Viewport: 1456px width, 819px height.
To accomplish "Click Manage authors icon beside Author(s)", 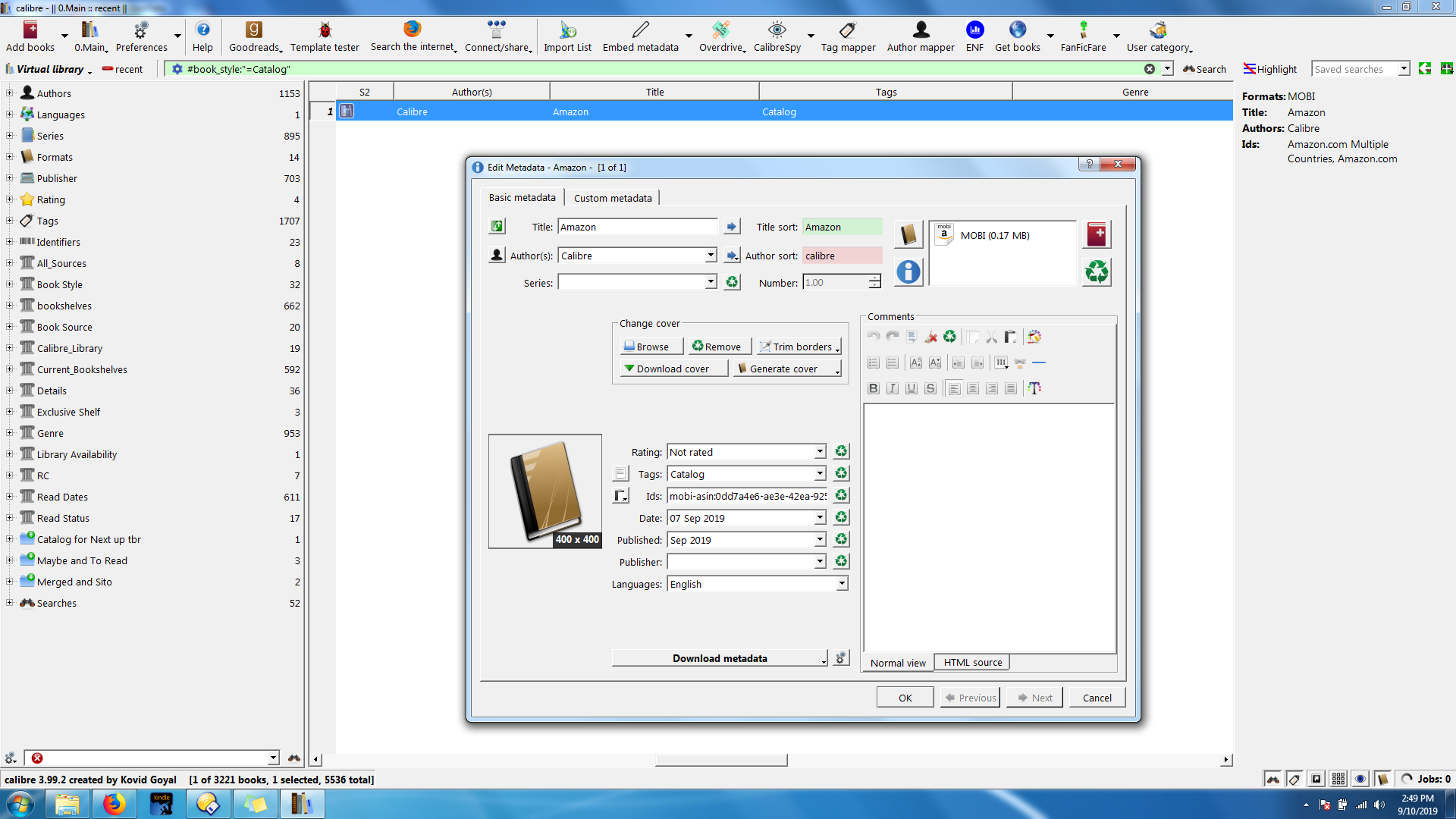I will pyautogui.click(x=497, y=255).
